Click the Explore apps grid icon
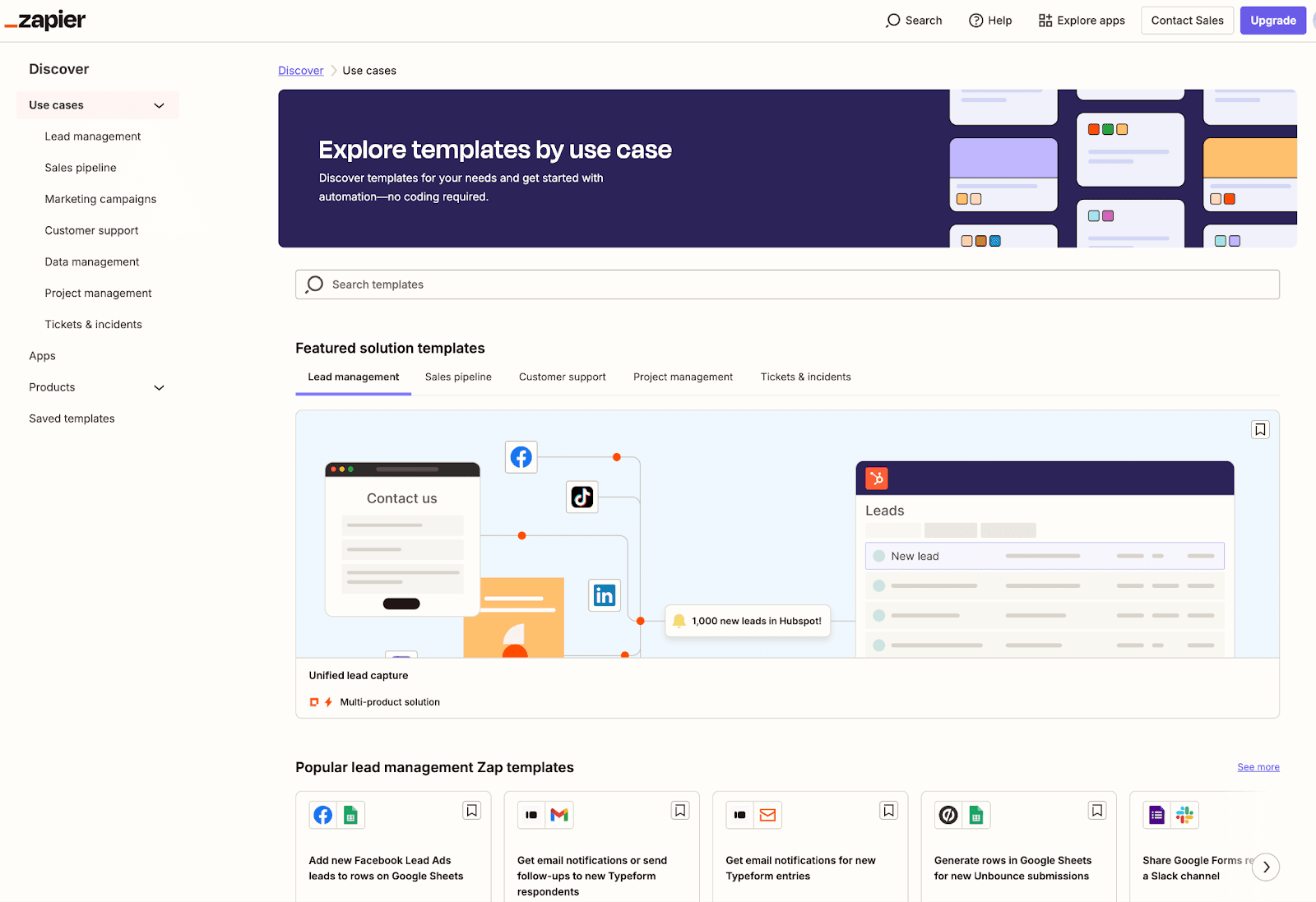 (x=1045, y=21)
